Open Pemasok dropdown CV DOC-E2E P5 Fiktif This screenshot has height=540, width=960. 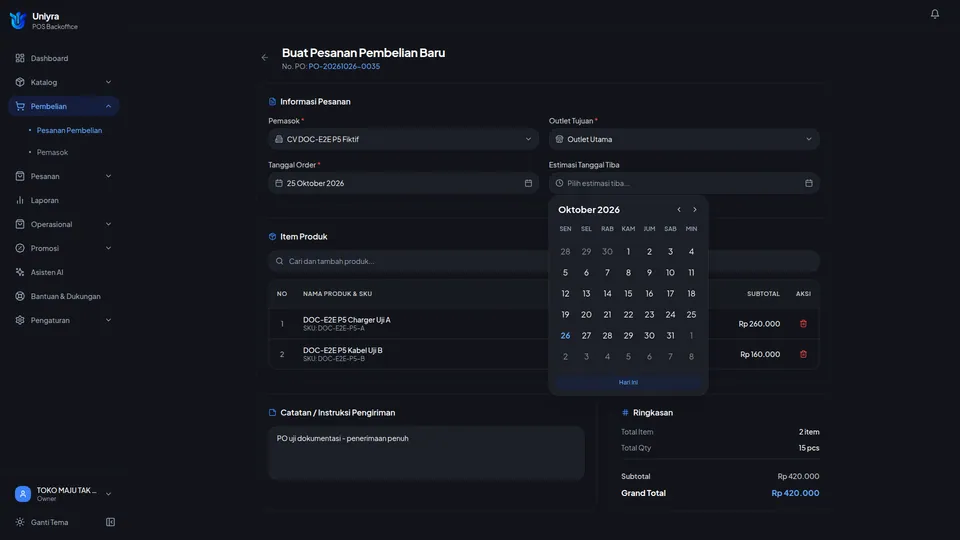(x=403, y=139)
